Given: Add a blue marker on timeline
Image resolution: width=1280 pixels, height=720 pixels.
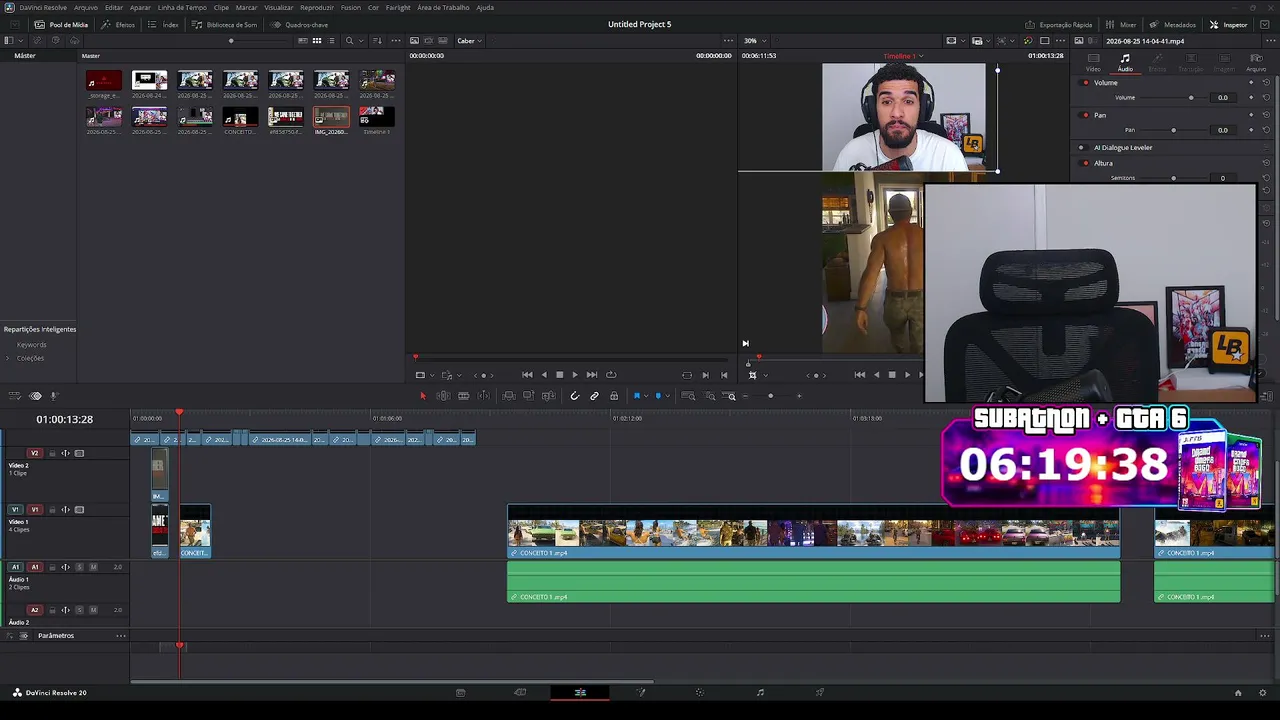Looking at the screenshot, I should coord(657,396).
